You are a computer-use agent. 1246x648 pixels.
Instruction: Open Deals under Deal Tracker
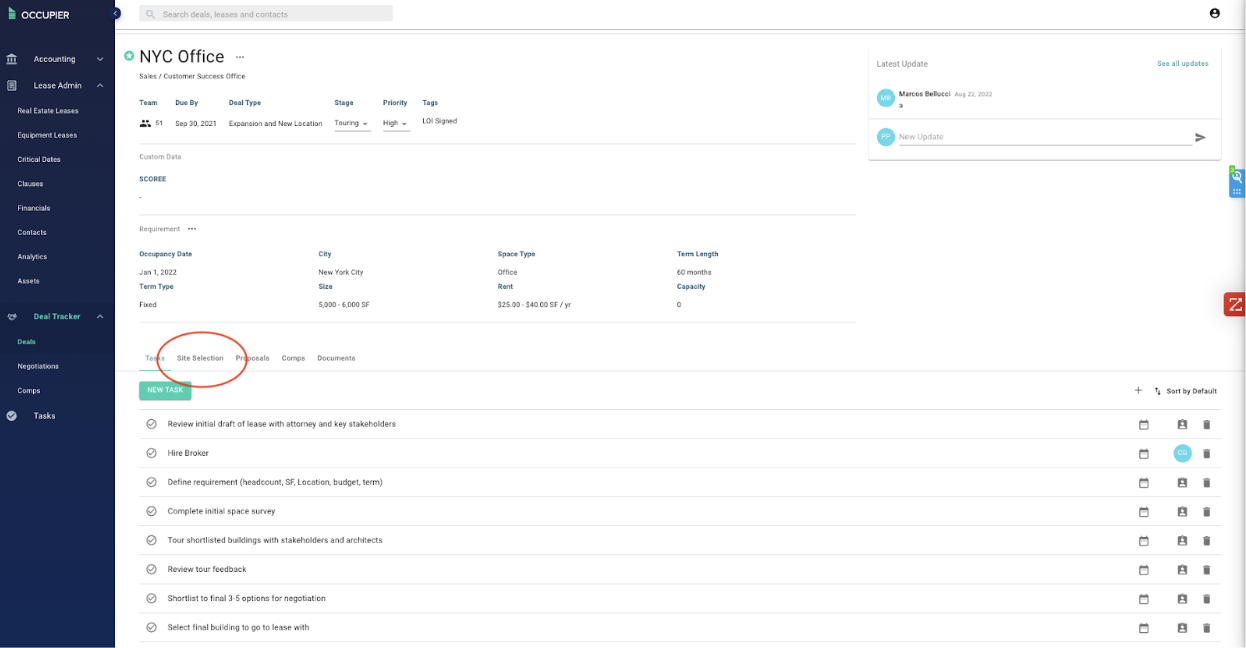[26, 342]
